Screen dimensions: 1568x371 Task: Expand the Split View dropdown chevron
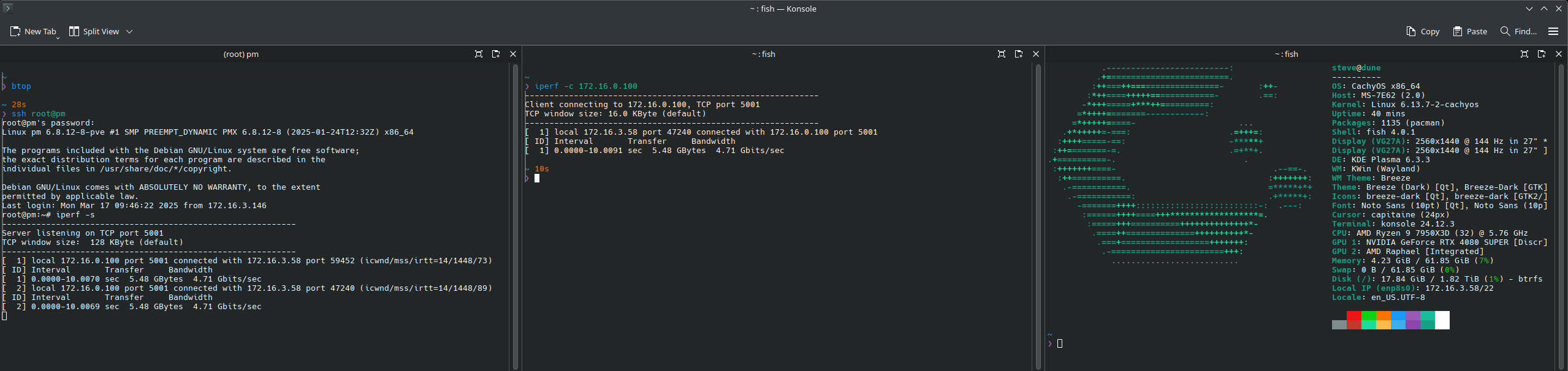click(x=129, y=31)
